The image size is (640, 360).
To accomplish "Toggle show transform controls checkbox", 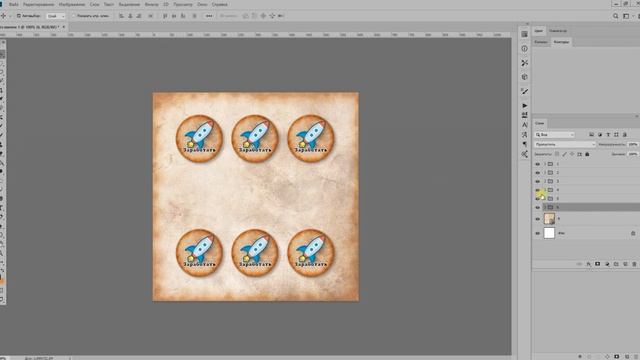I will 73,16.
